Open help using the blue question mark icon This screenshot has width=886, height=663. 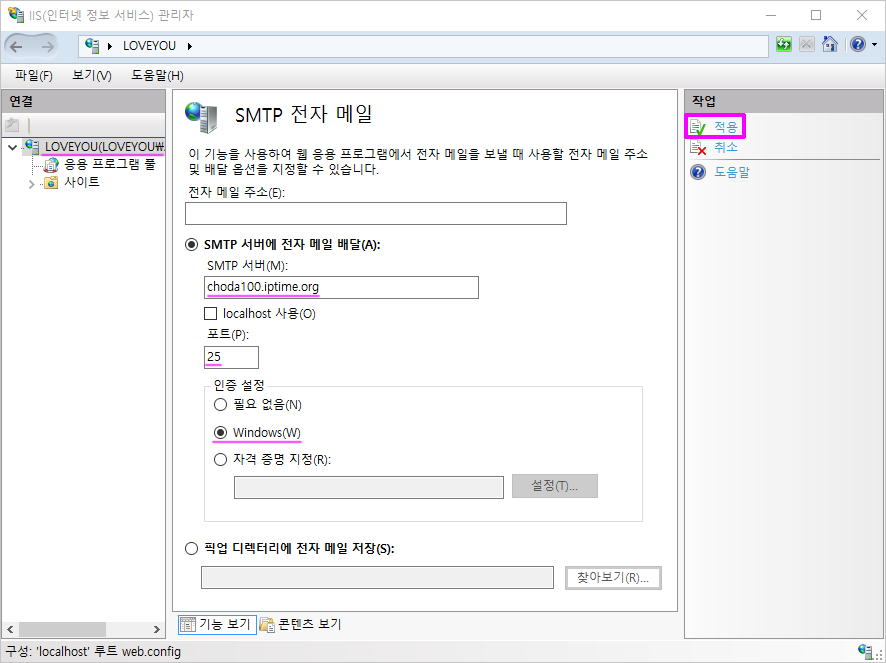[855, 44]
